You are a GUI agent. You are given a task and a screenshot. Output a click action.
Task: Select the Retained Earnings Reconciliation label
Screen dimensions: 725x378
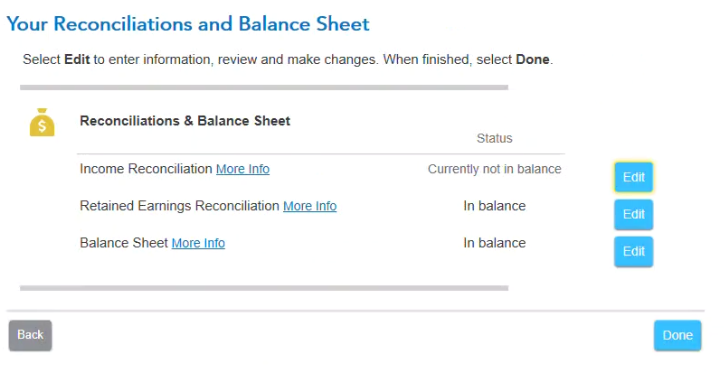tap(179, 206)
